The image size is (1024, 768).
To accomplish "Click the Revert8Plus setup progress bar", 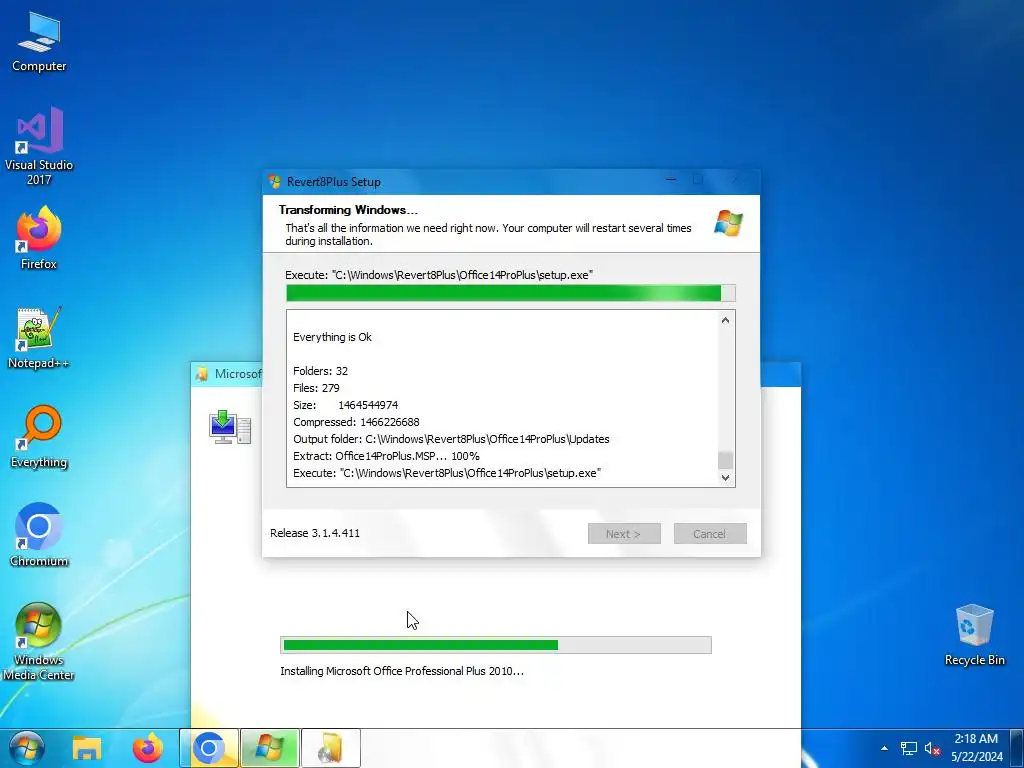I will pos(511,293).
